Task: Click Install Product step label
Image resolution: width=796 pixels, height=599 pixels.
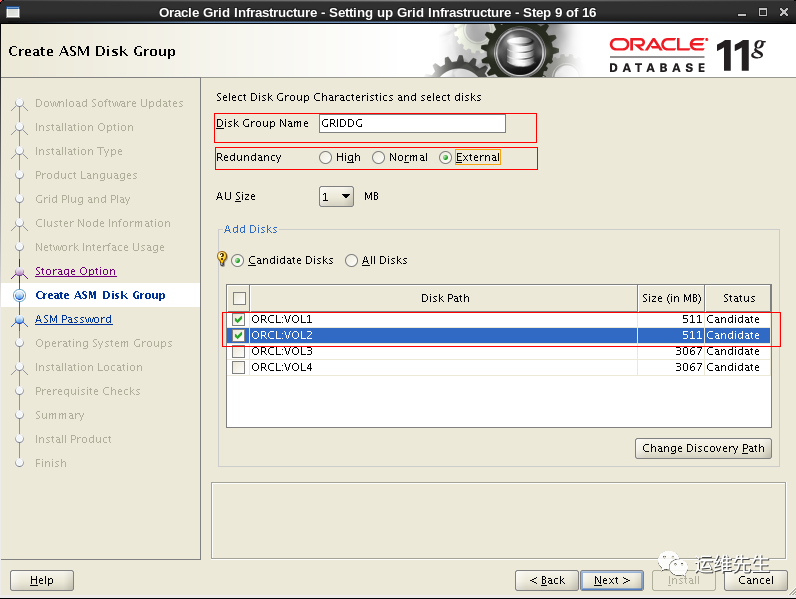Action: coord(73,439)
